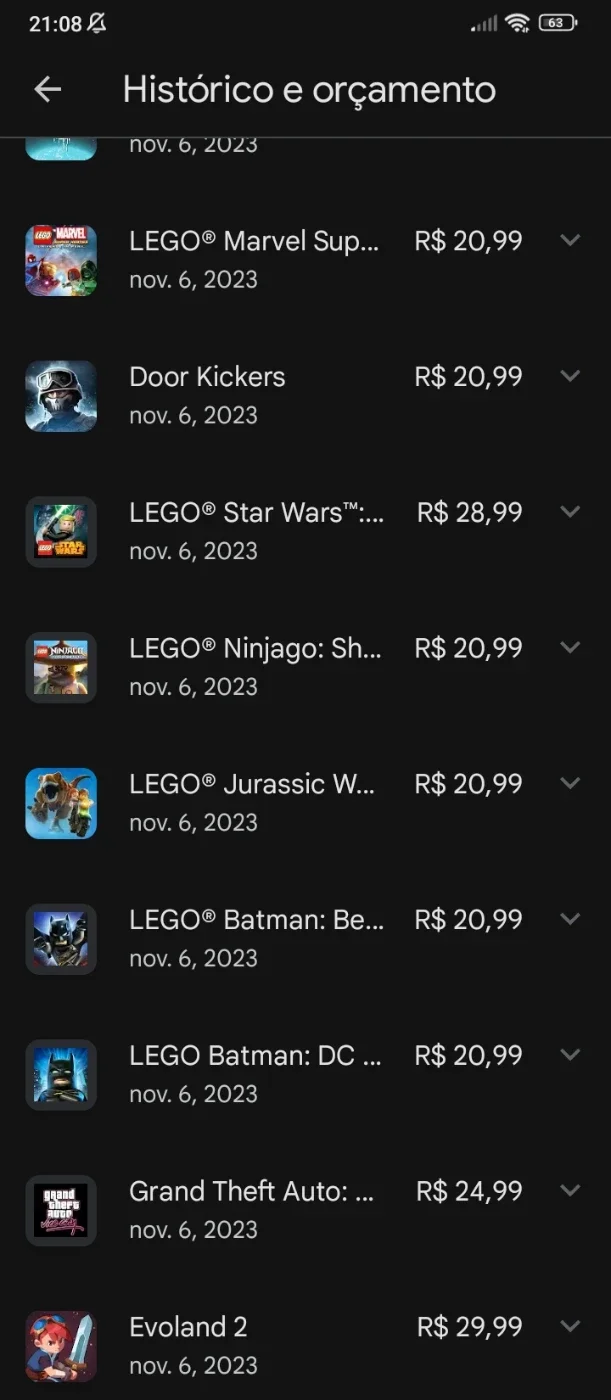611x1400 pixels.
Task: Tap the Evoland 2 app icon
Action: [61, 1346]
